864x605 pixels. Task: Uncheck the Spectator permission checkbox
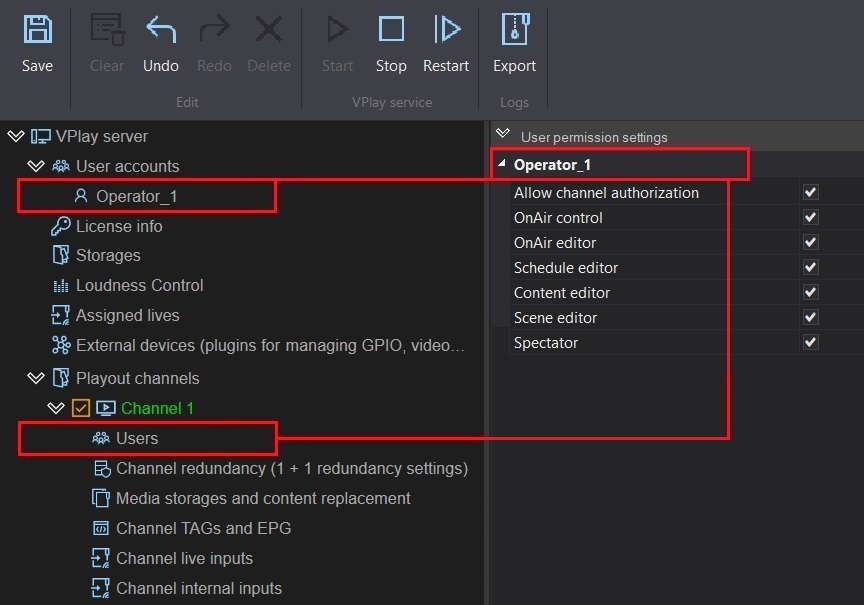click(x=811, y=342)
